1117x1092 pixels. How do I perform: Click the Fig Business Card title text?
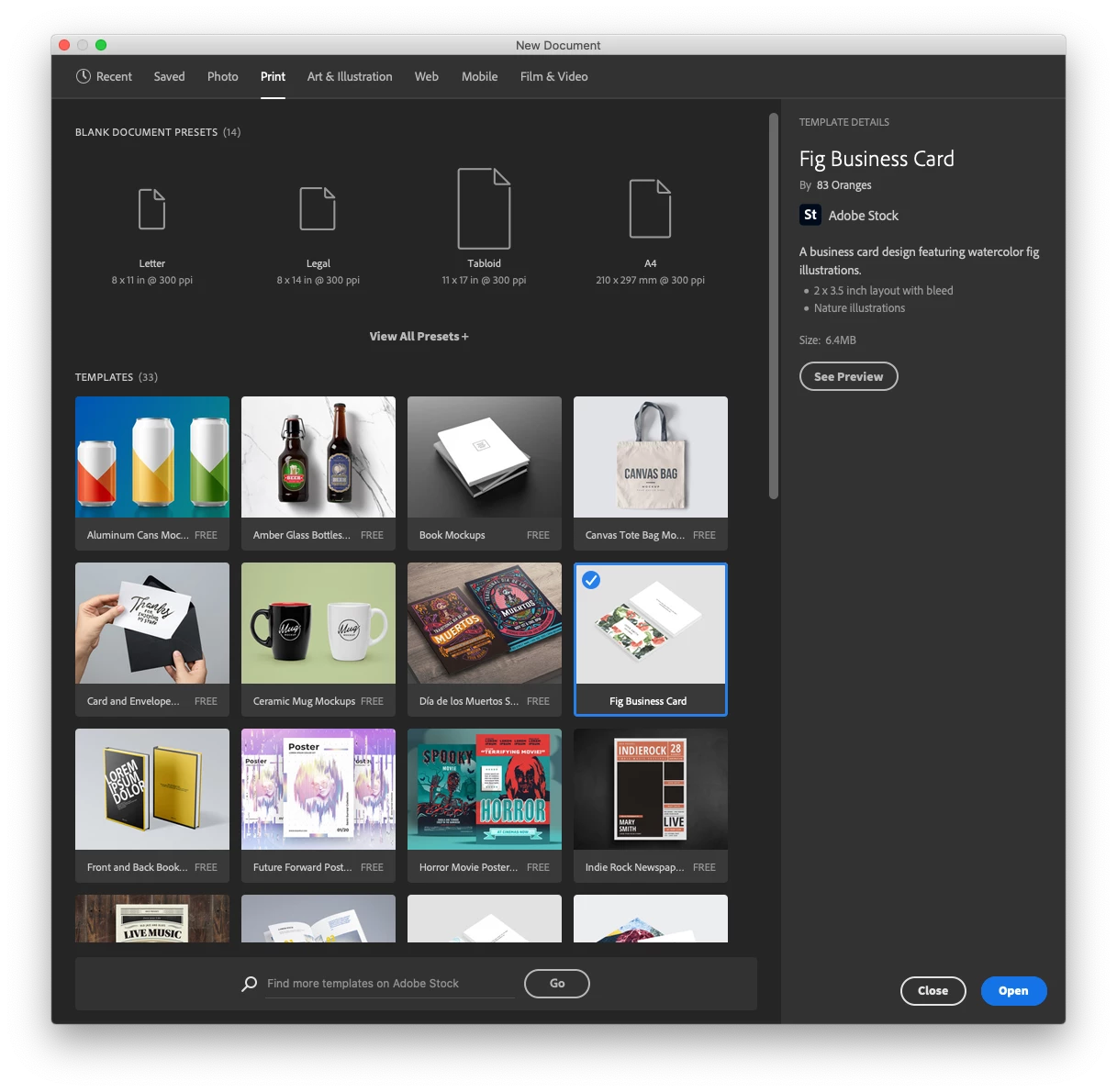877,159
